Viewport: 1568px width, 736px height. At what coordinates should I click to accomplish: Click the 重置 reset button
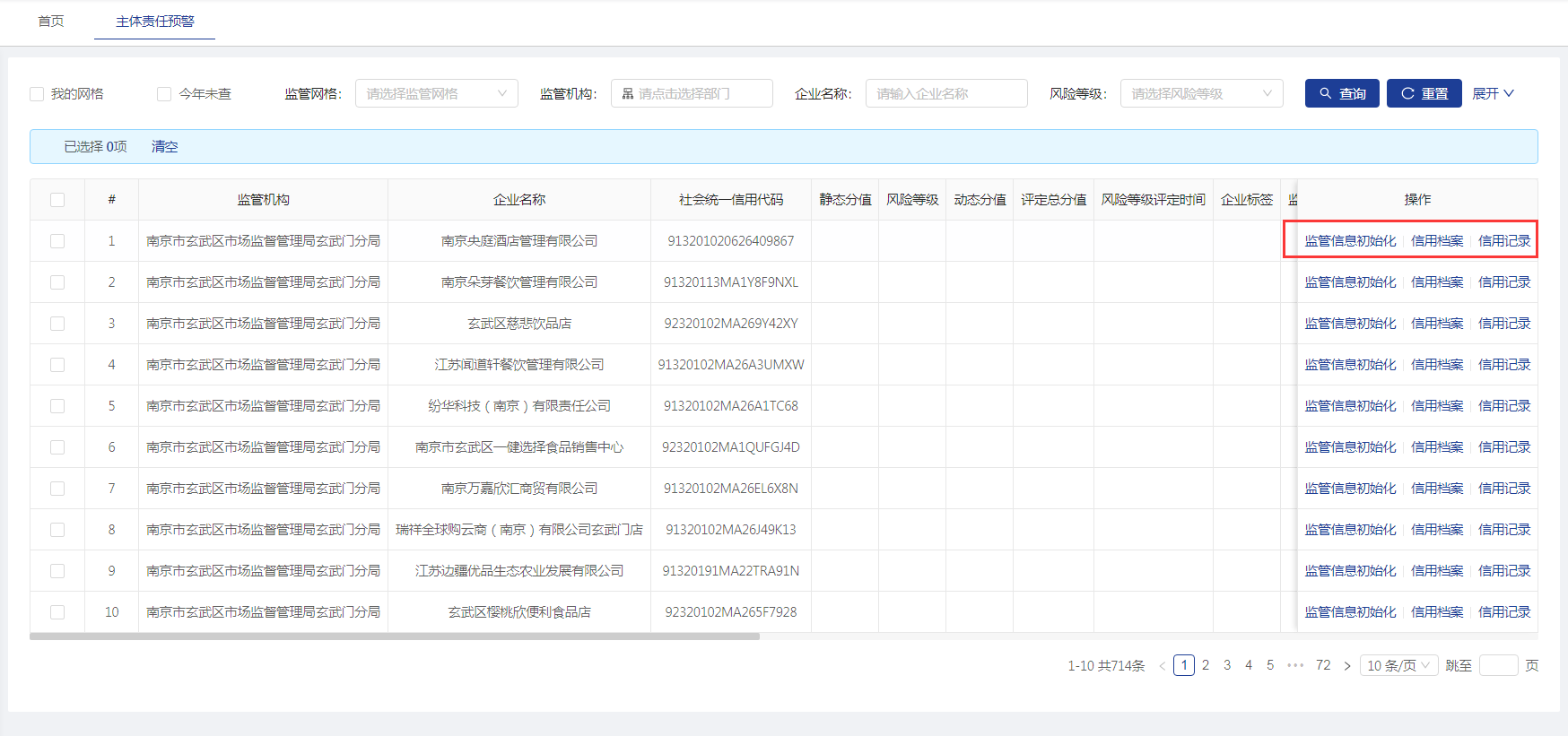(1424, 93)
